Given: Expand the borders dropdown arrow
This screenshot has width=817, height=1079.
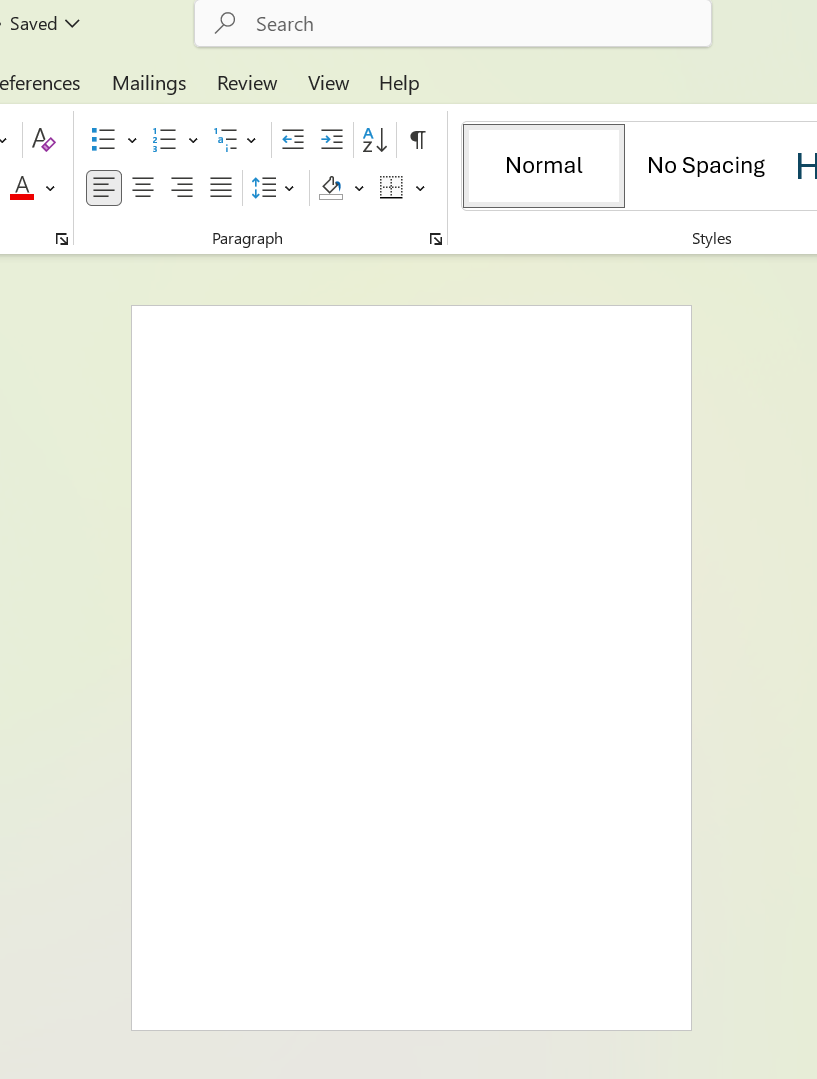Looking at the screenshot, I should click(x=420, y=188).
